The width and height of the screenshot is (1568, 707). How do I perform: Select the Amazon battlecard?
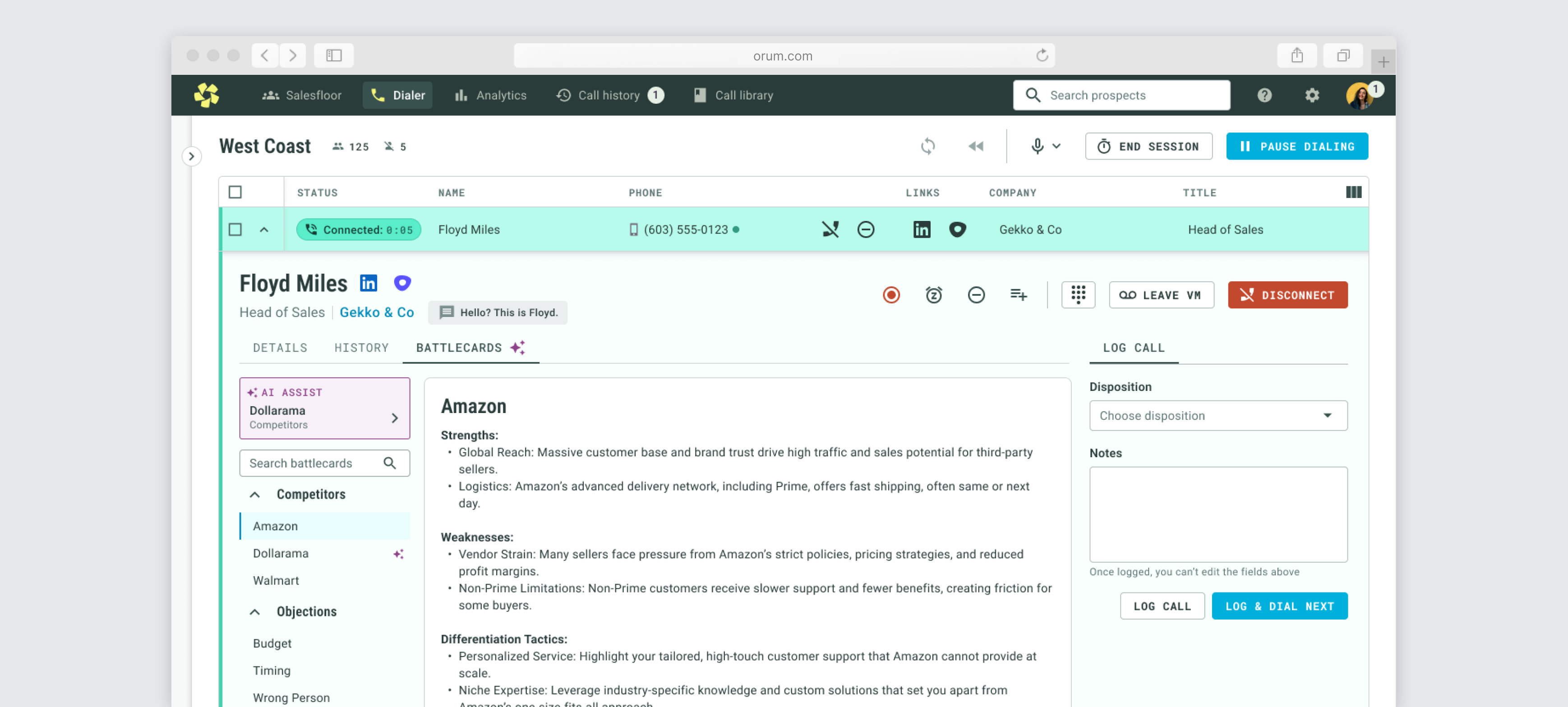[324, 526]
